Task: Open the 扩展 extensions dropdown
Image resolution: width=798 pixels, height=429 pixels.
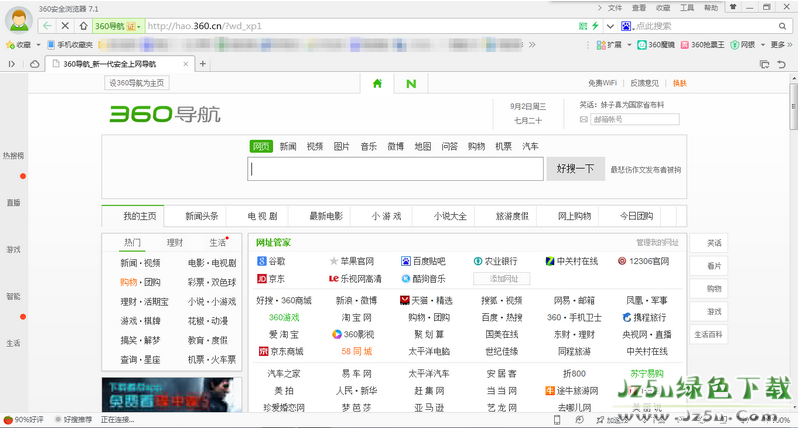Action: (x=614, y=45)
